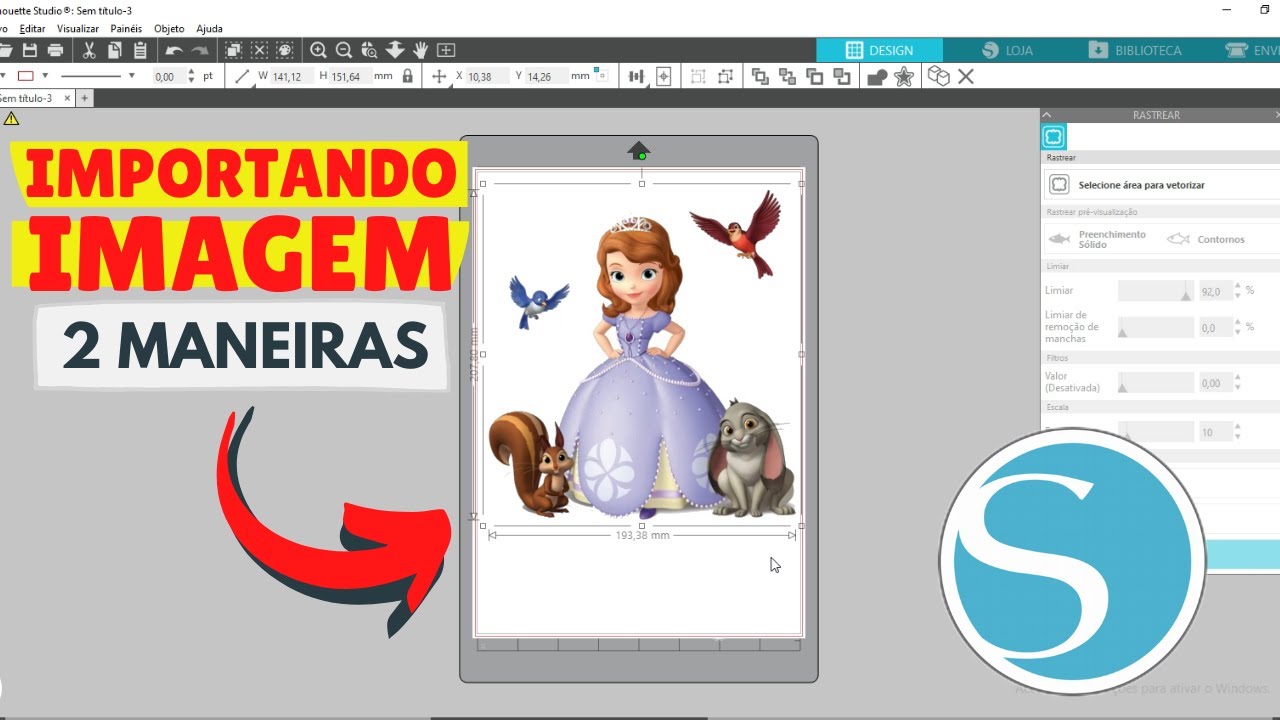
Task: Click the Sofia princess image on canvas
Action: click(641, 355)
